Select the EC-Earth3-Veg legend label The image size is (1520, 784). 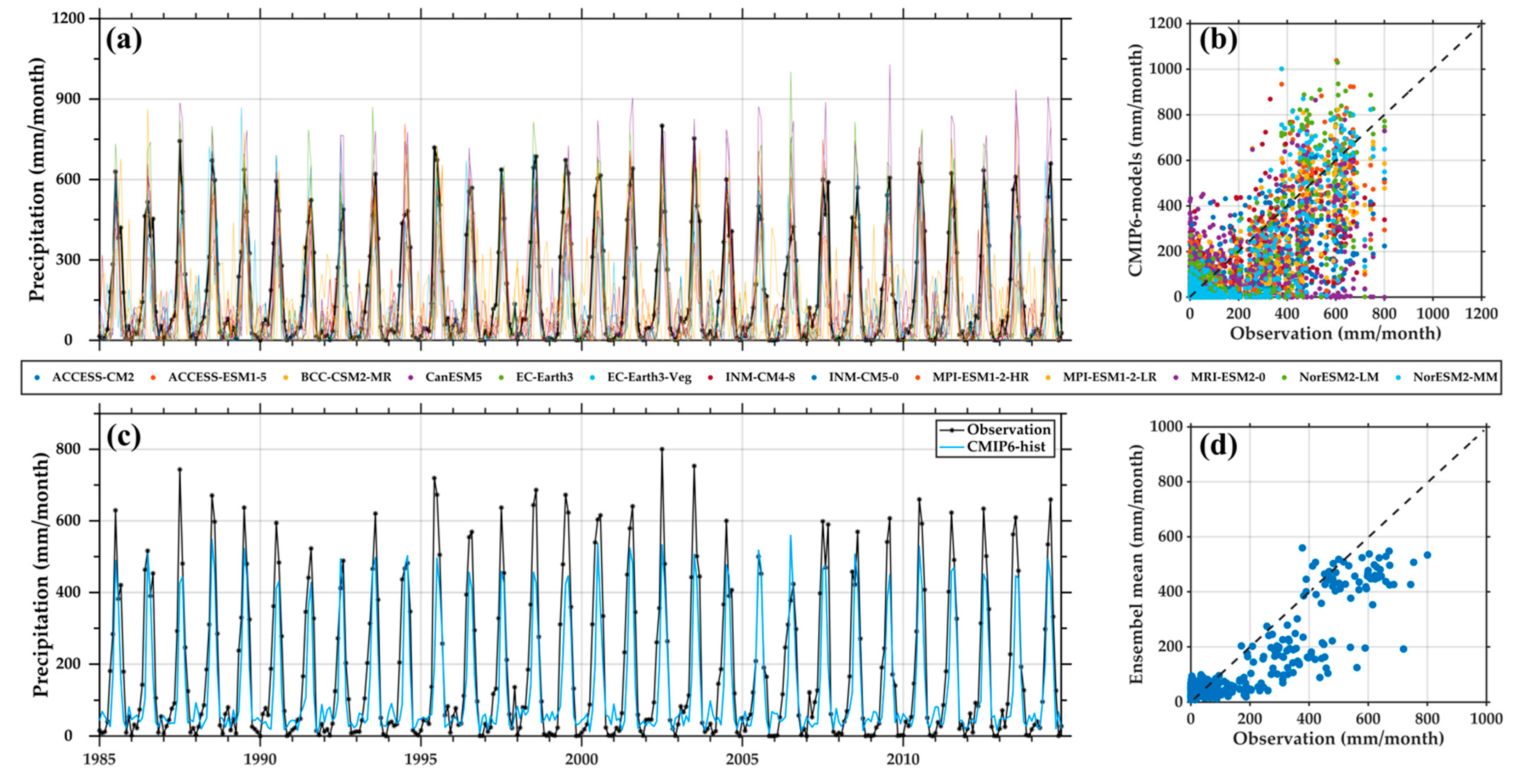649,378
